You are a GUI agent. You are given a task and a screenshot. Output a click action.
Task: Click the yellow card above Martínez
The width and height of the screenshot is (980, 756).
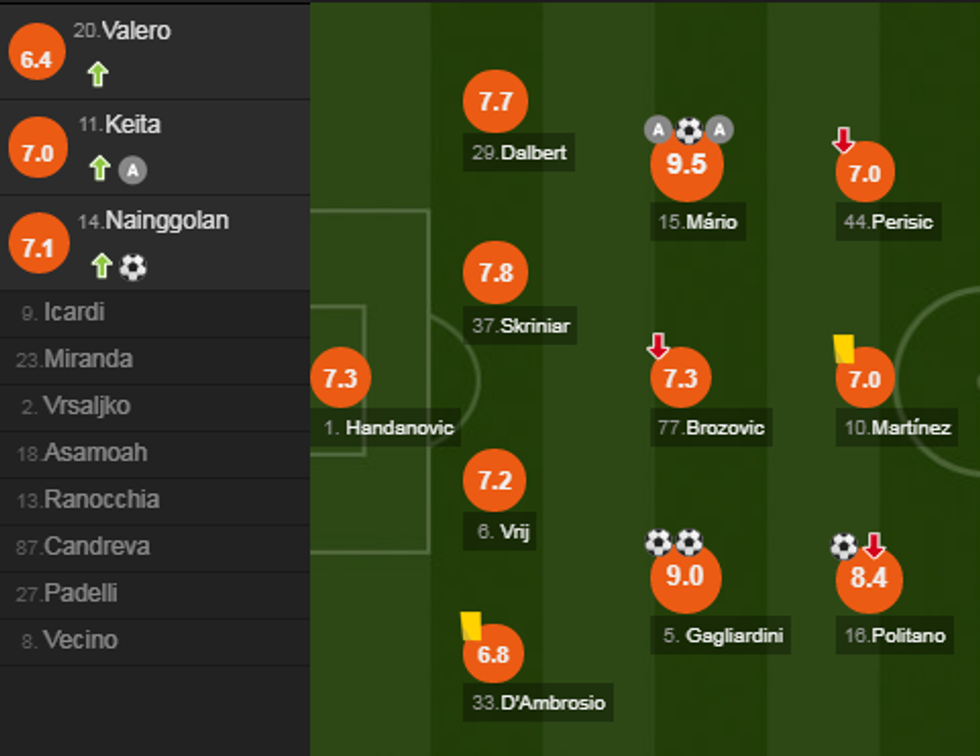pyautogui.click(x=844, y=348)
